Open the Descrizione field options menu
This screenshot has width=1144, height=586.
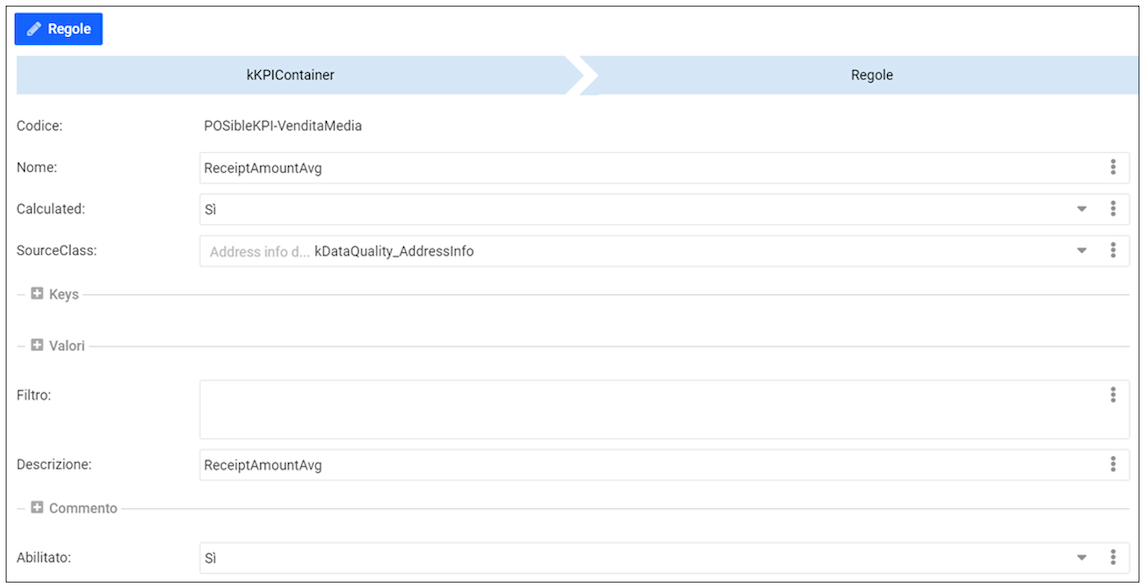1112,465
